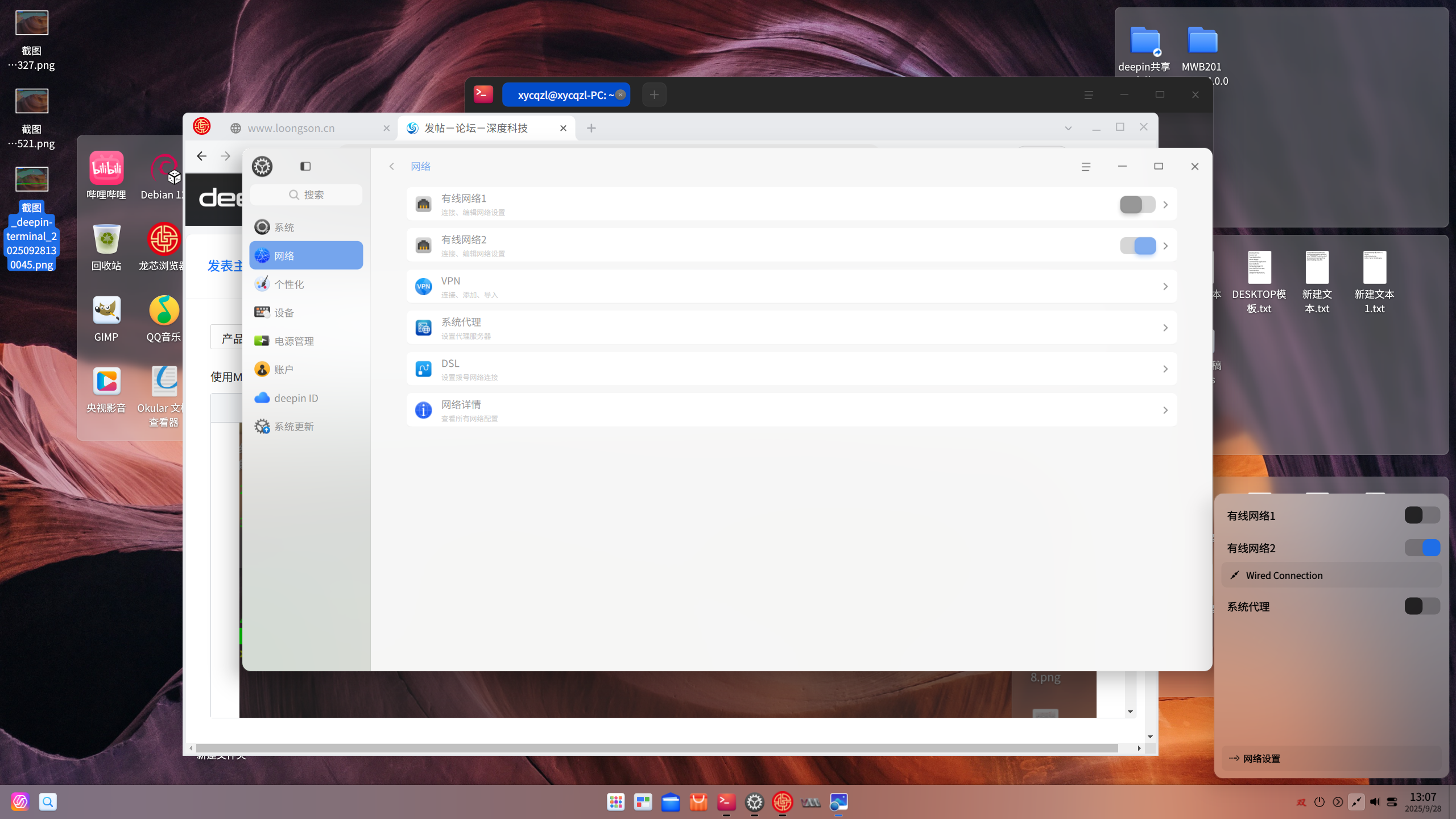
Task: Open the browser tab list dropdown arrow
Action: click(x=1068, y=128)
